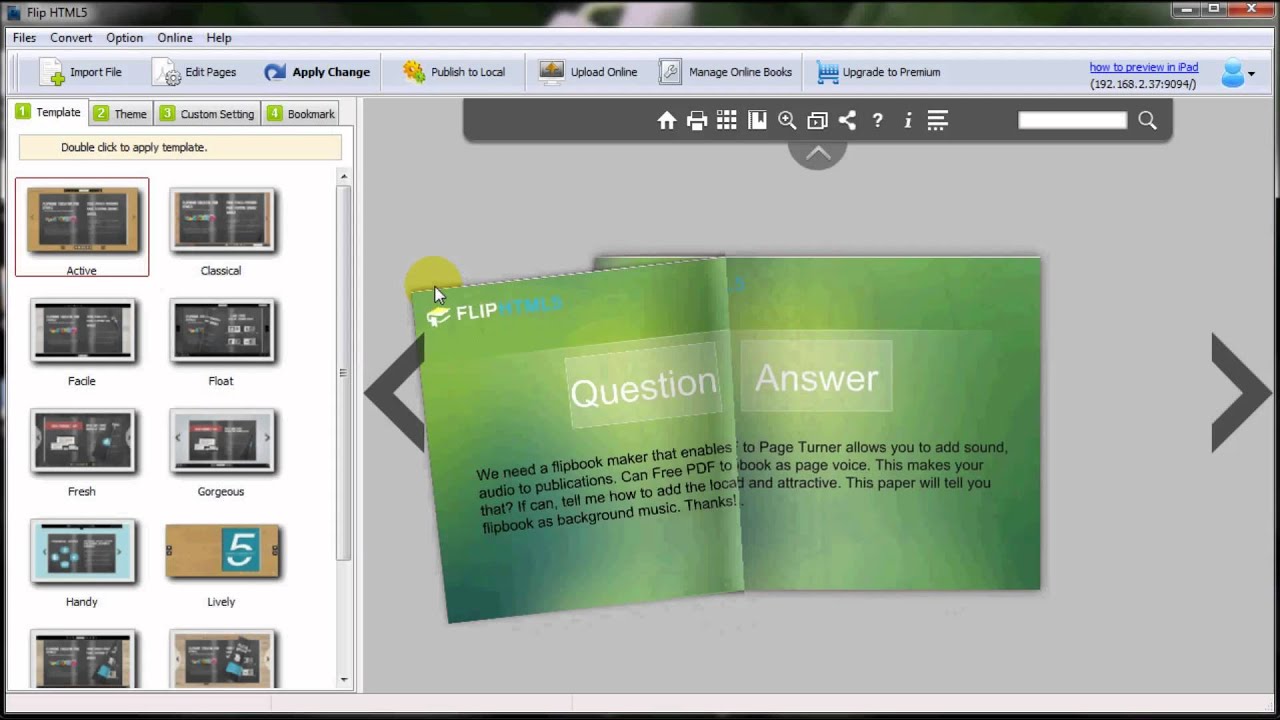
Task: Open the Help menu
Action: pyautogui.click(x=219, y=38)
